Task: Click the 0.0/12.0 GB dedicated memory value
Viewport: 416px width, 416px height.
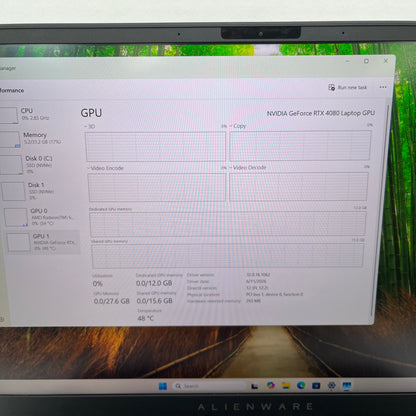Action: pos(154,283)
